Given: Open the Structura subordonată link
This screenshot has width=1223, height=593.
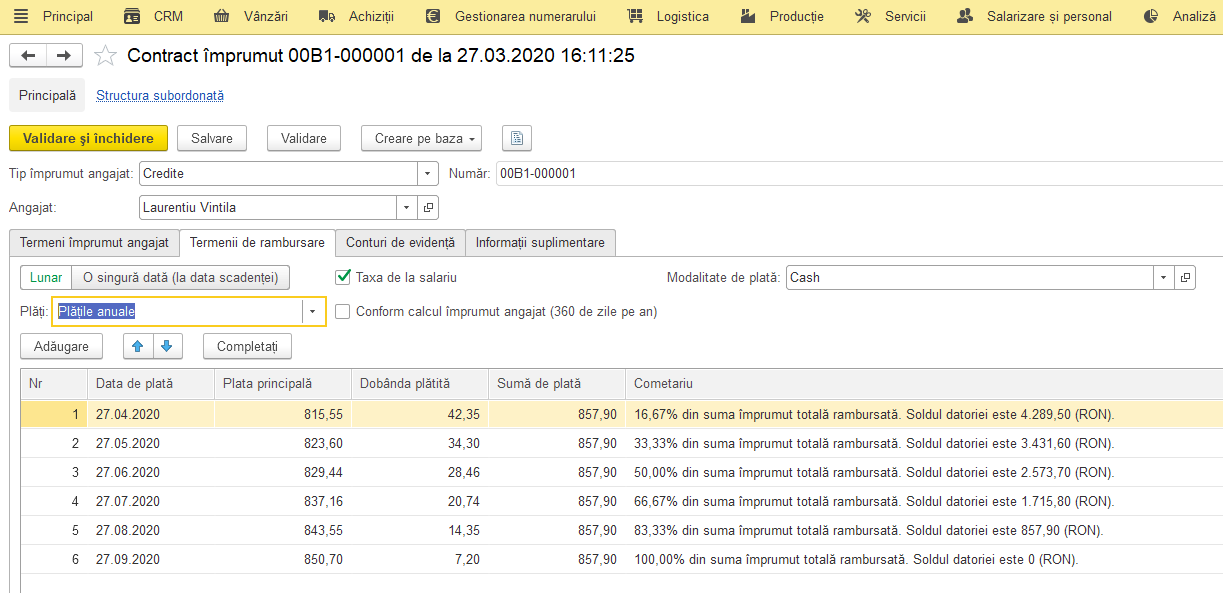Looking at the screenshot, I should click(x=160, y=96).
